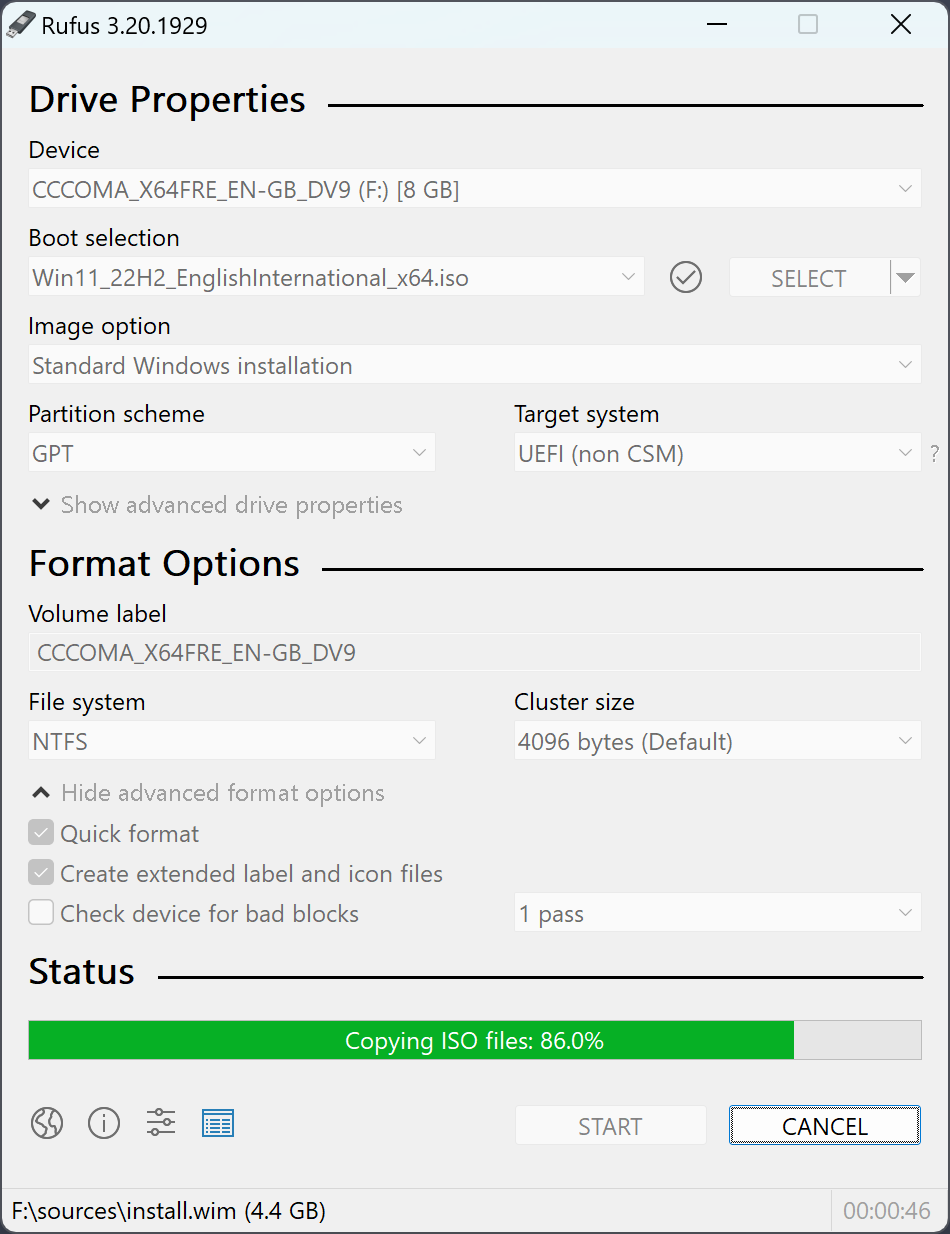Click the Rufus USB drive title icon
950x1234 pixels.
pos(22,23)
